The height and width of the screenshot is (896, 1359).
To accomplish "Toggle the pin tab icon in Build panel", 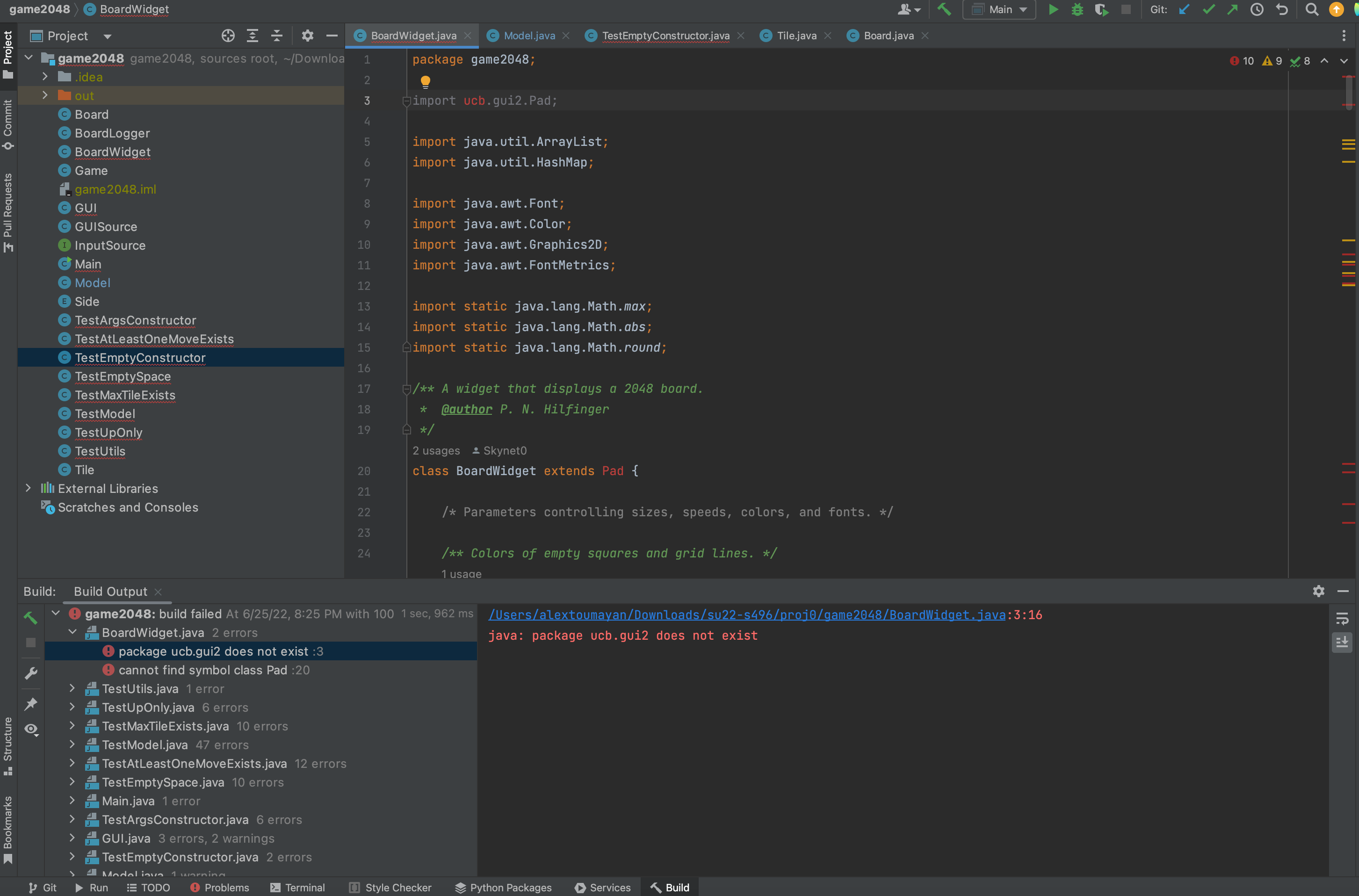I will coord(31,703).
